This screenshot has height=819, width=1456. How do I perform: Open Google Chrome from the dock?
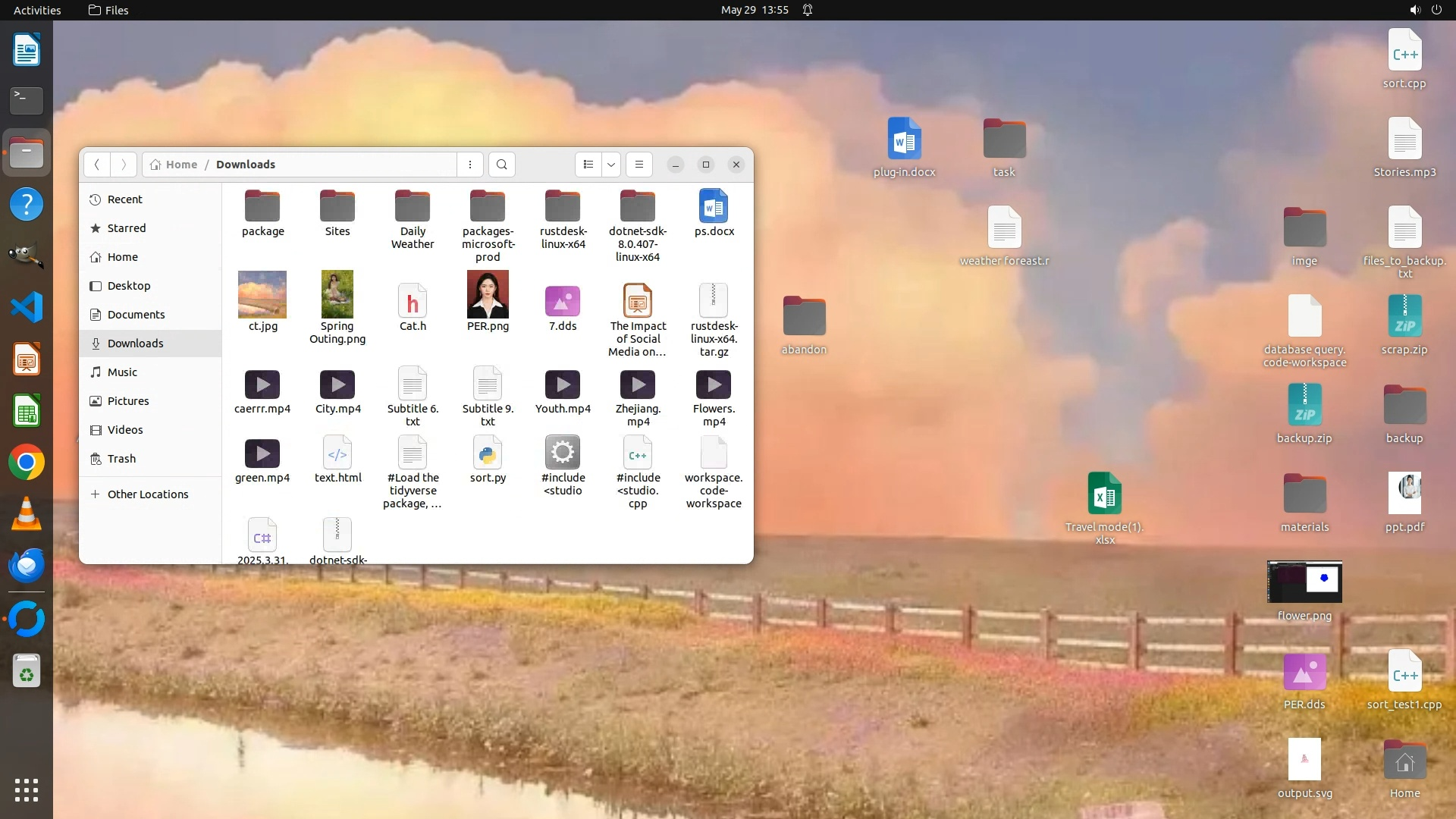pos(27,463)
